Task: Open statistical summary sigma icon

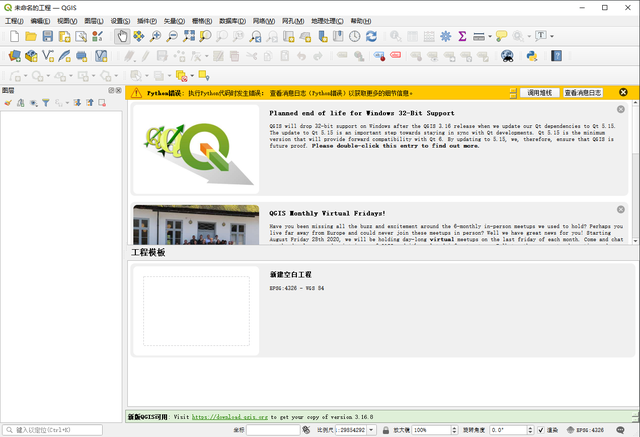Action: click(462, 36)
